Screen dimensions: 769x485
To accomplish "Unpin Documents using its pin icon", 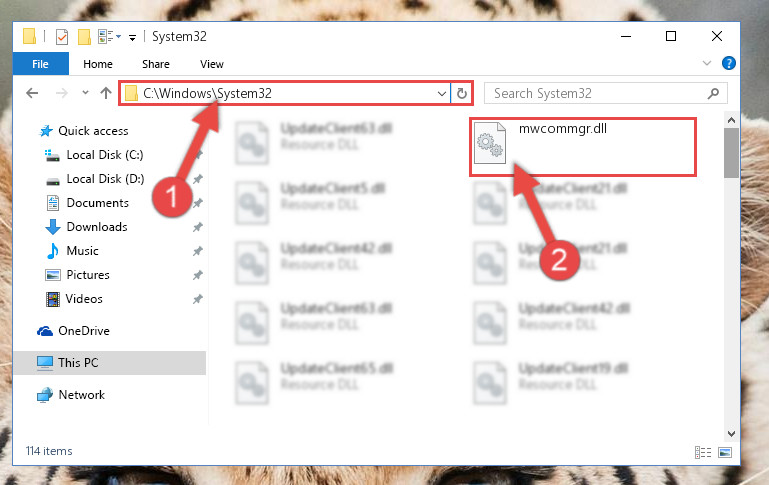I will tap(198, 203).
